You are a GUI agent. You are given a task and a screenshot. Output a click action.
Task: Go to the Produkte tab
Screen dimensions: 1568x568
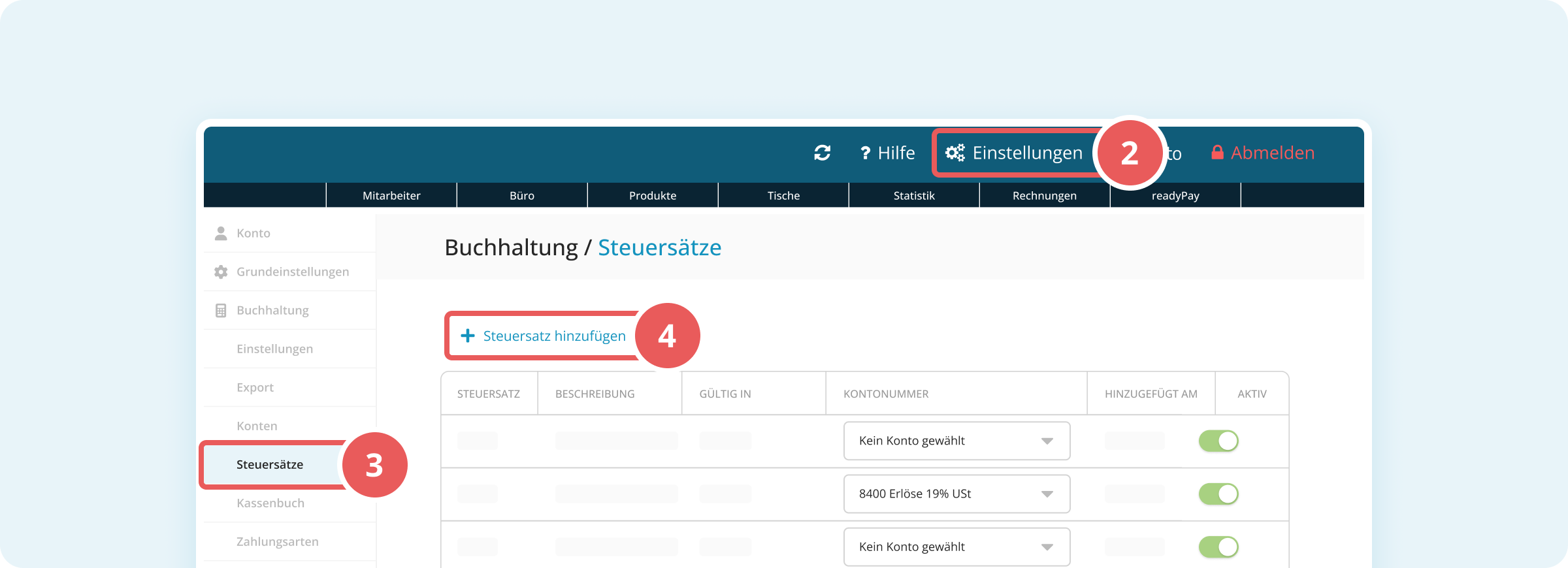653,195
